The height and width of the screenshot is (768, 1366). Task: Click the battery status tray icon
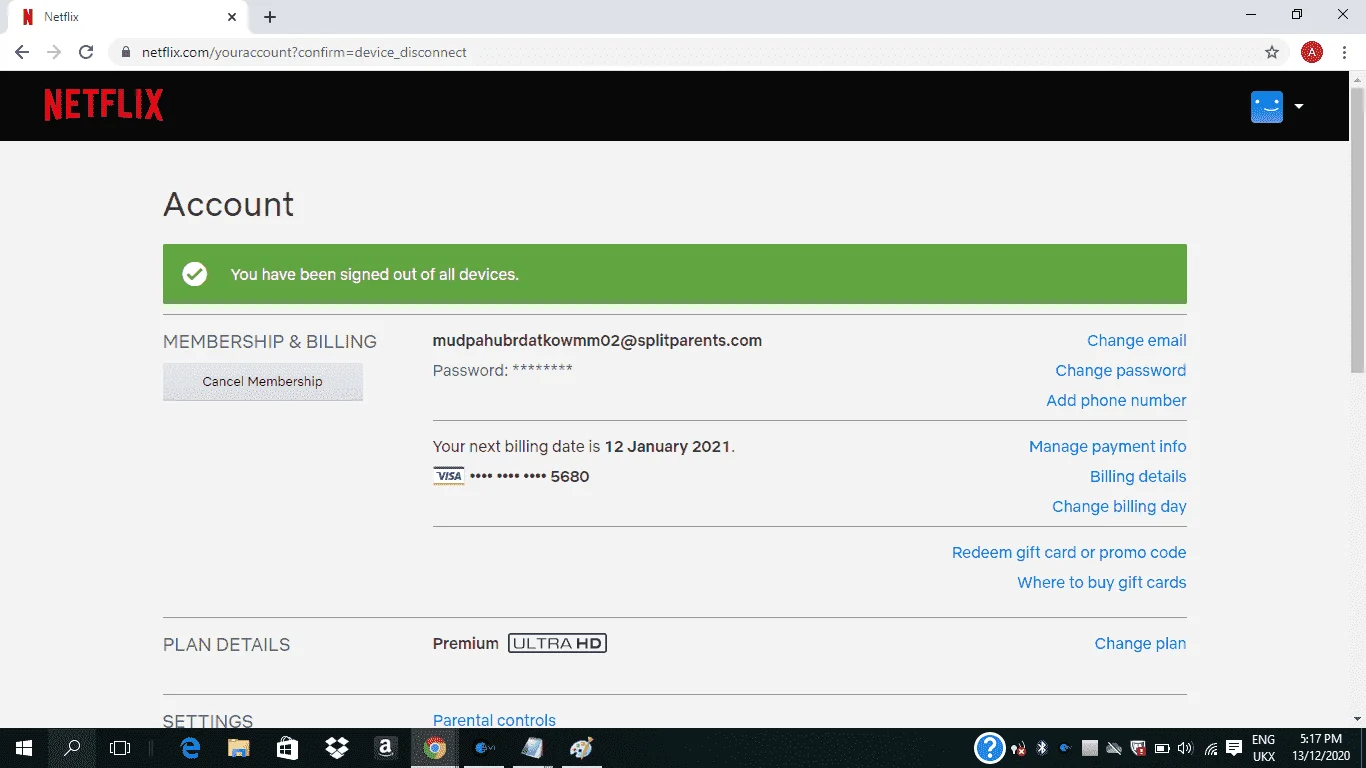coord(1162,748)
